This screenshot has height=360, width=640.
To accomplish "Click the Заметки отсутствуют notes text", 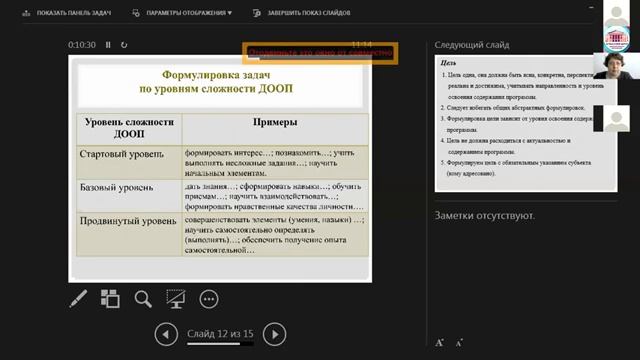I will pos(484,216).
